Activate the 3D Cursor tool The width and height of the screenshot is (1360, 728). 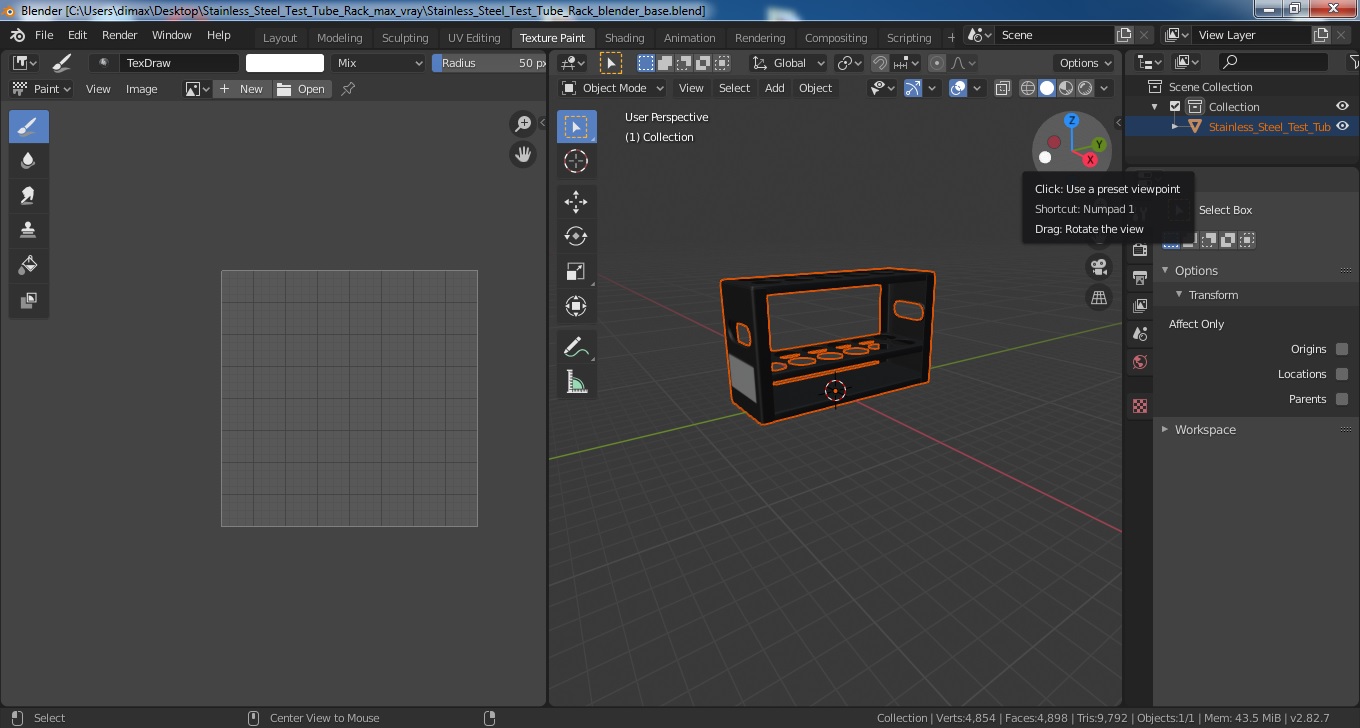point(576,161)
